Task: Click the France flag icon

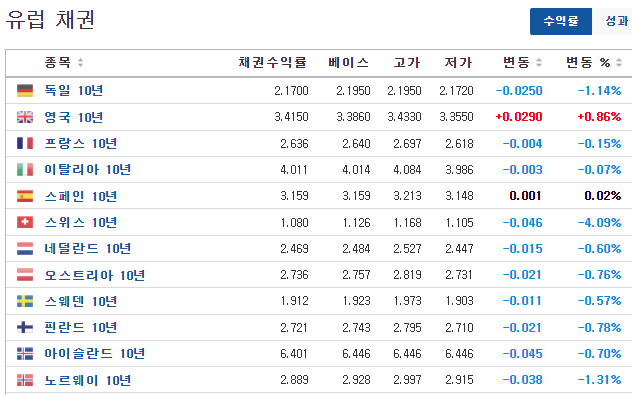Action: pos(25,143)
